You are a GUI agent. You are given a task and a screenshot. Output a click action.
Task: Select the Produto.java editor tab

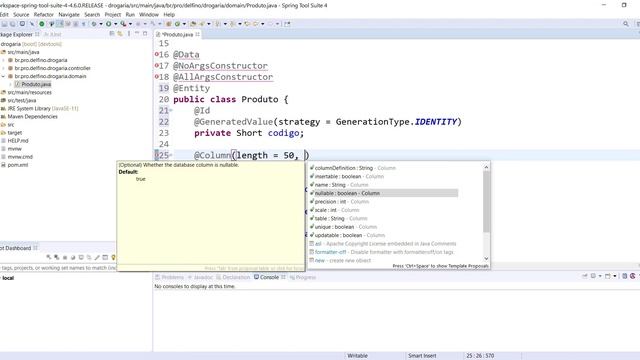[x=177, y=34]
